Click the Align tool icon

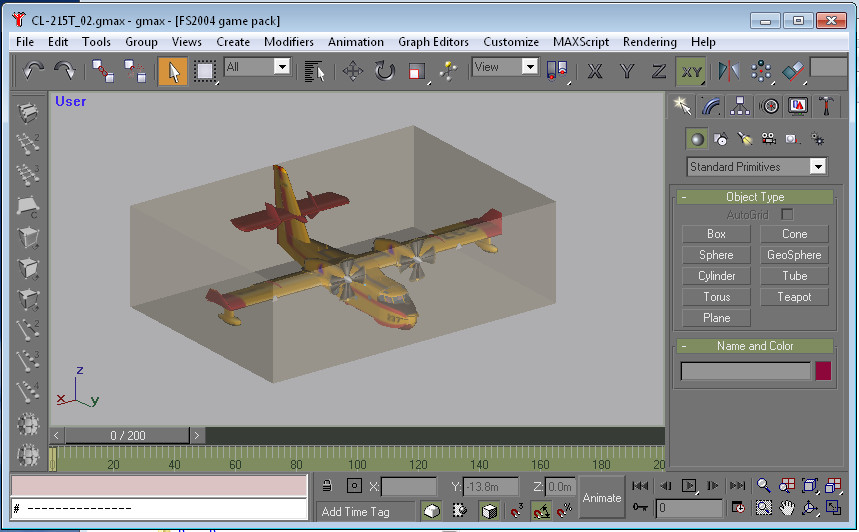[x=793, y=71]
